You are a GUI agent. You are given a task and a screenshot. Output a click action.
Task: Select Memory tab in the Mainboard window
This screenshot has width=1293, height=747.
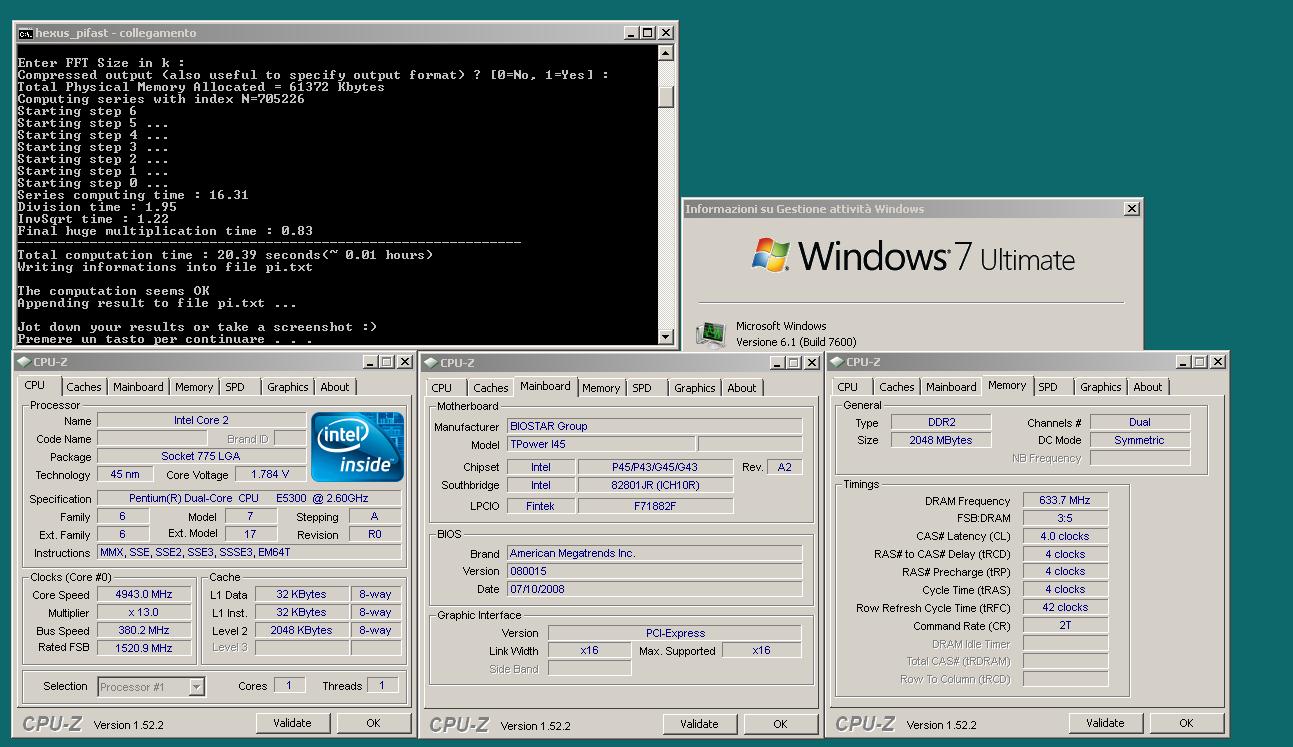coord(601,388)
